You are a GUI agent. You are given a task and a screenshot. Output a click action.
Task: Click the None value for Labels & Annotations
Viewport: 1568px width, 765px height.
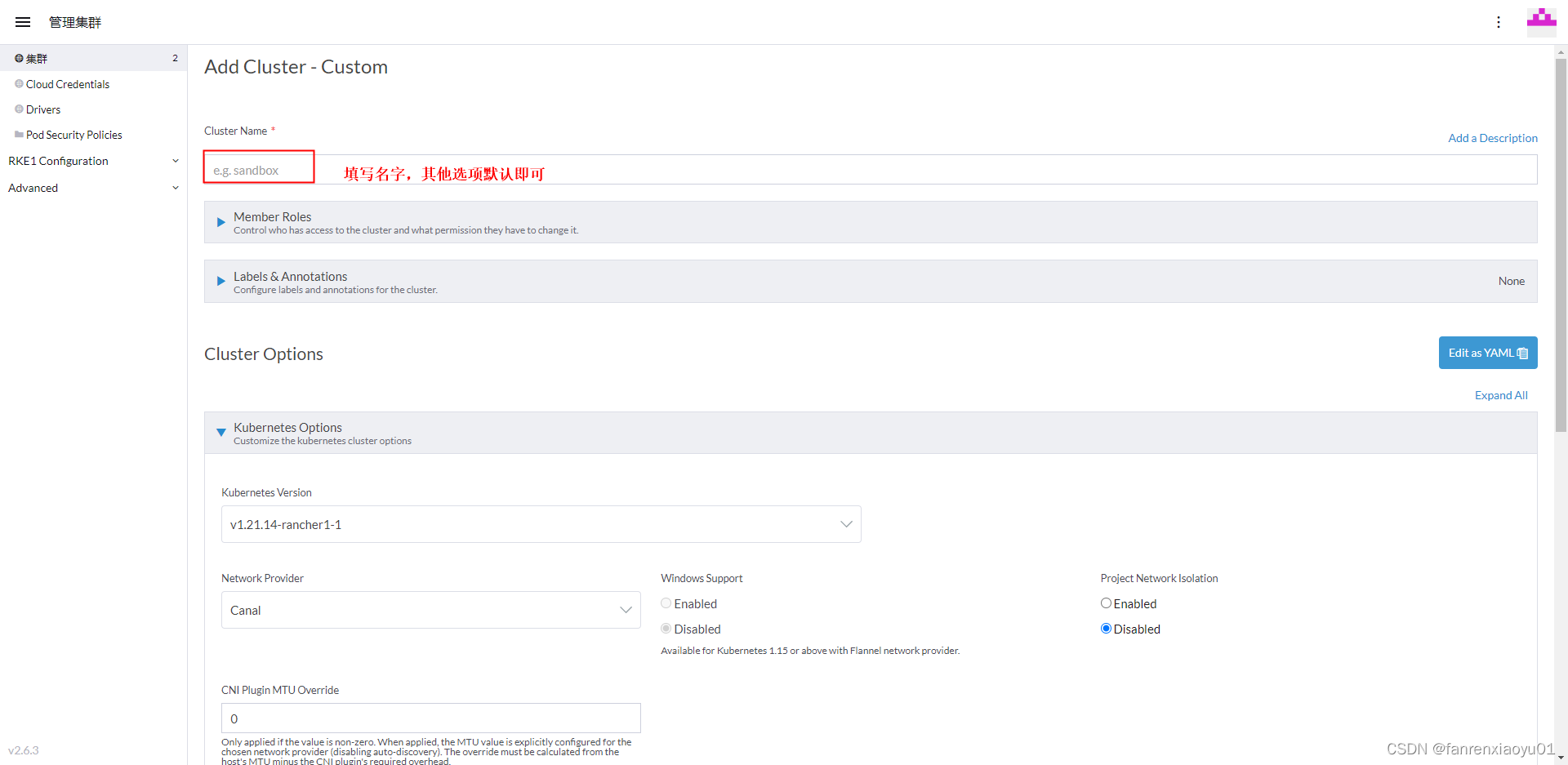(1512, 281)
